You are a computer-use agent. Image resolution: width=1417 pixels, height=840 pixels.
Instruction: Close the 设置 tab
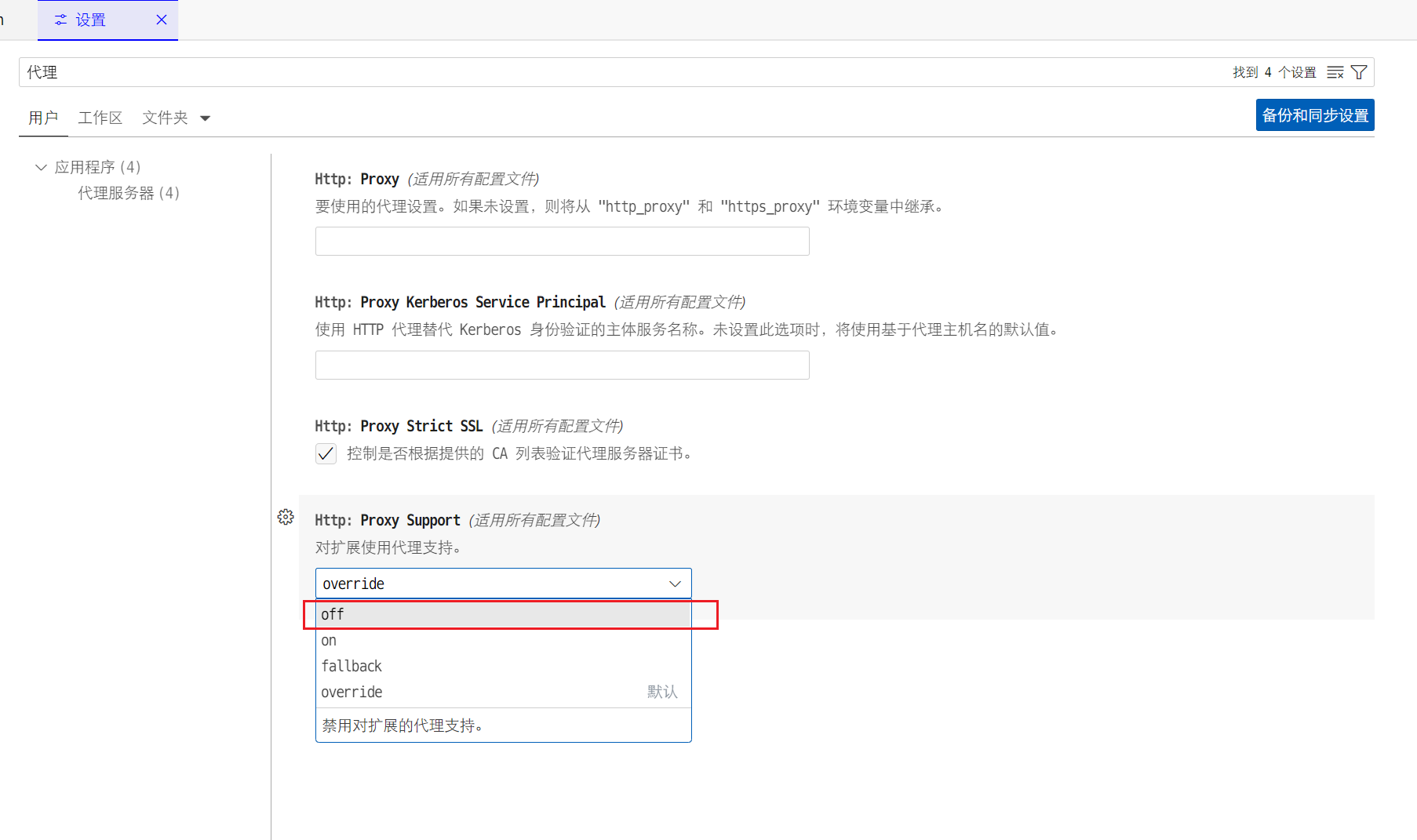162,20
